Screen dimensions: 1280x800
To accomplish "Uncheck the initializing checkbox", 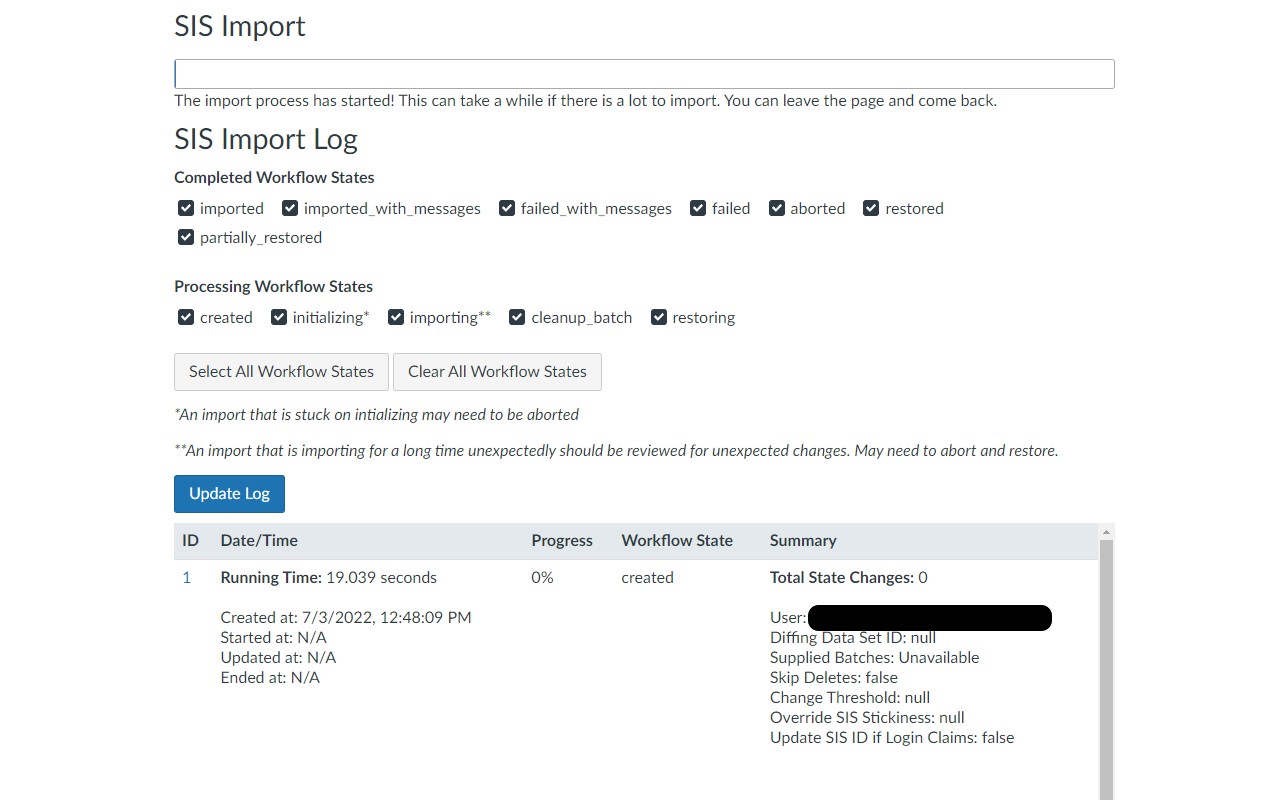I will [x=279, y=317].
